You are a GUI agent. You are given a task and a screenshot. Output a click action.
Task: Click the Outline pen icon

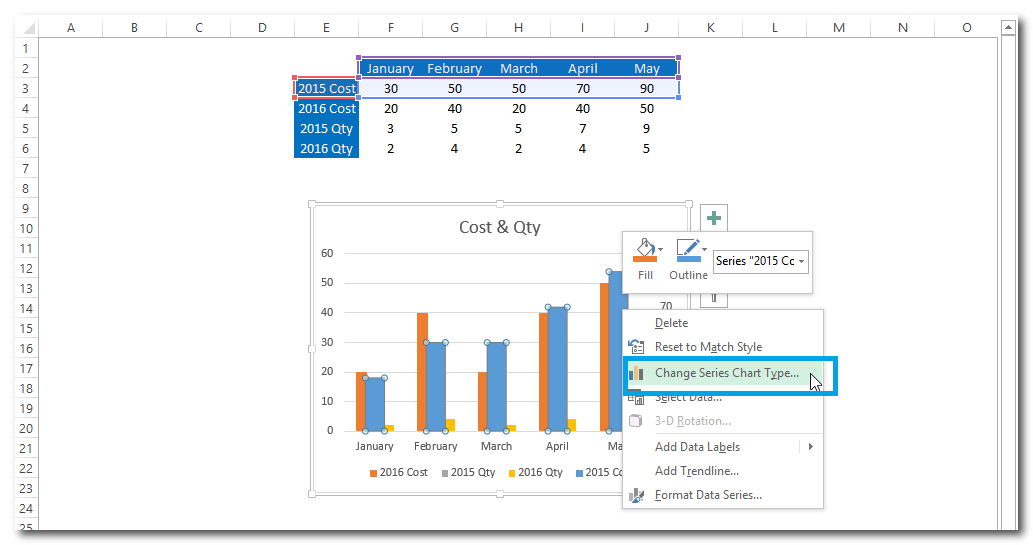(x=686, y=250)
